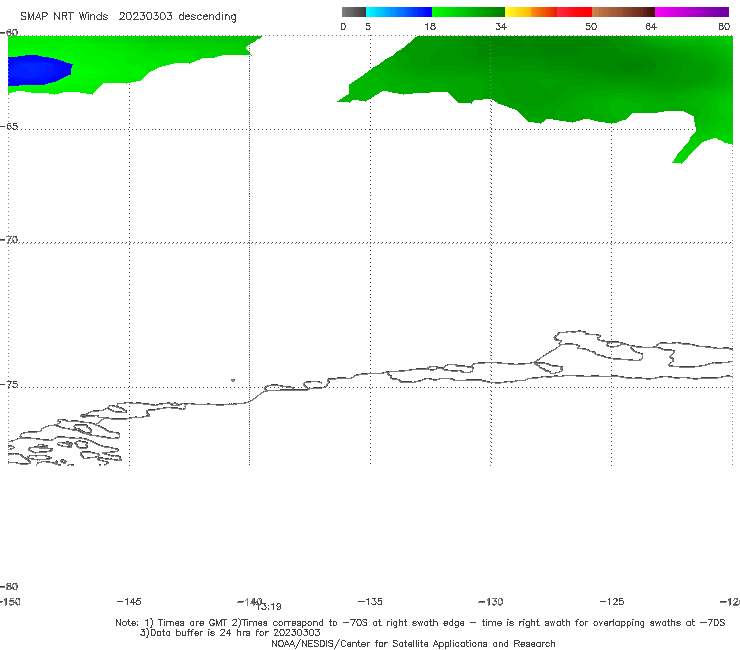The width and height of the screenshot is (740, 650).
Task: Click the color bar label '5'
Action: pyautogui.click(x=368, y=27)
